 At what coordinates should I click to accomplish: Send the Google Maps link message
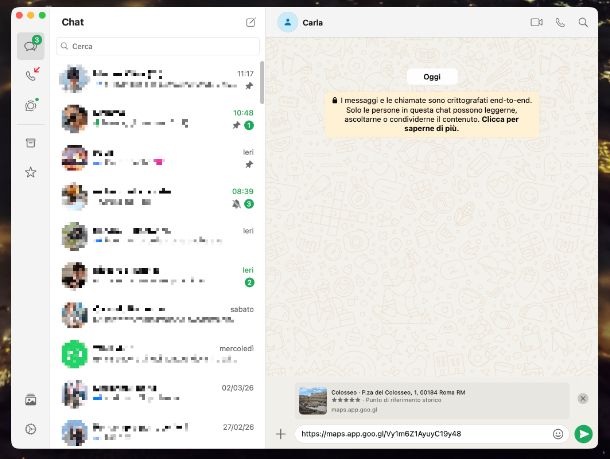click(583, 434)
